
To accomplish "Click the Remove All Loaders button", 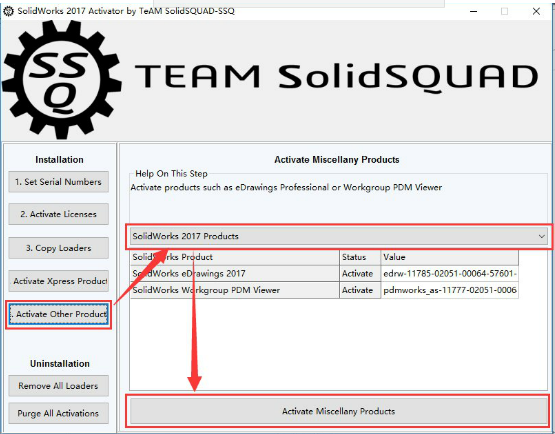I will pos(58,386).
